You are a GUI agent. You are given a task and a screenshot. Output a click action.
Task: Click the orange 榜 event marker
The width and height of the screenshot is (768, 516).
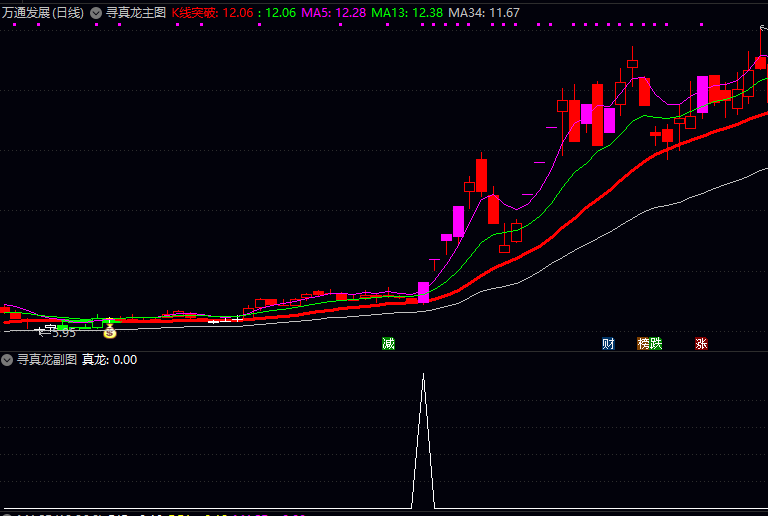point(643,344)
